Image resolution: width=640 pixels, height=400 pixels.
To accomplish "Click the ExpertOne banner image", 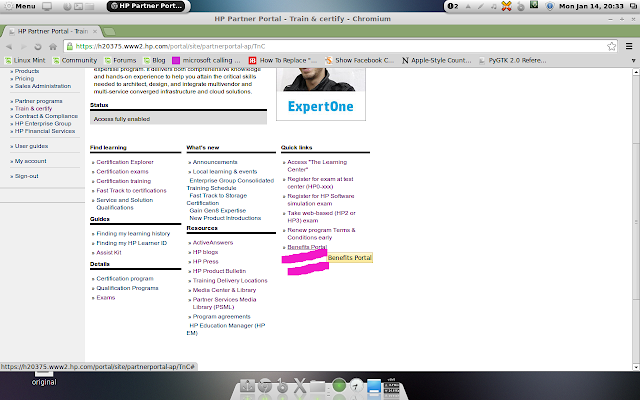I will (321, 94).
